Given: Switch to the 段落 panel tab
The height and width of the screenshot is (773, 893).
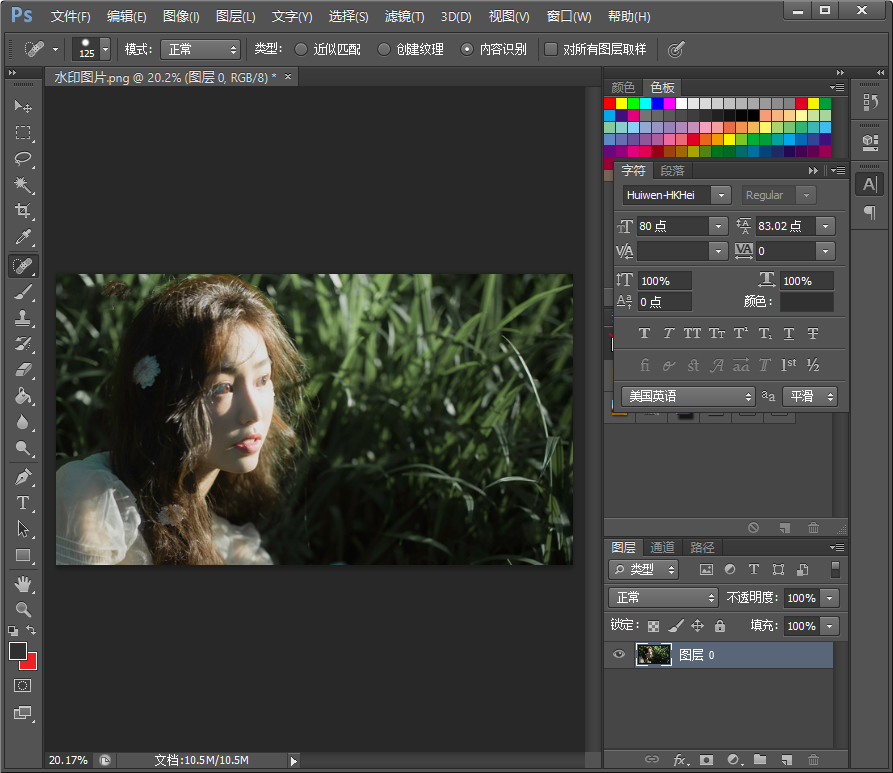Looking at the screenshot, I should point(672,171).
